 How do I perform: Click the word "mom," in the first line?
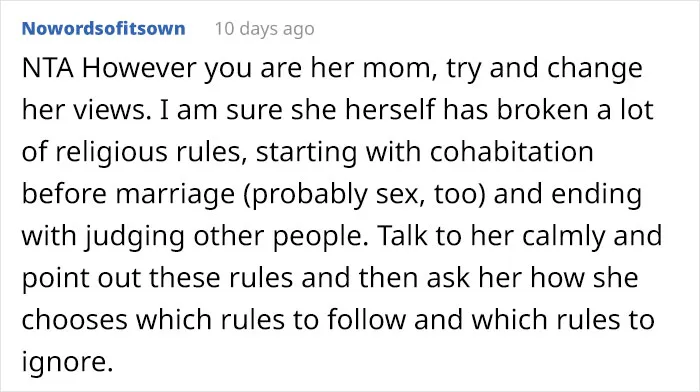click(400, 70)
